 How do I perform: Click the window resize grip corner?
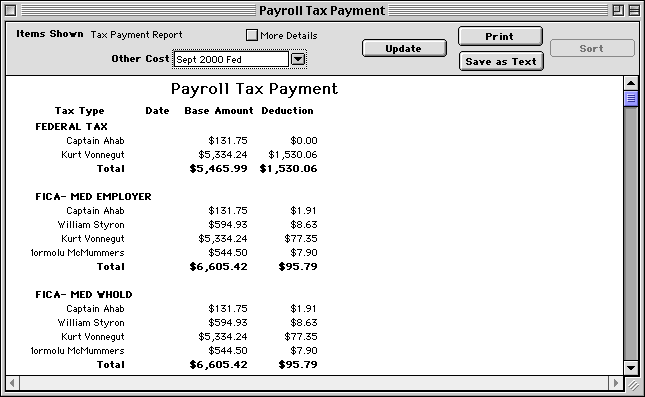pyautogui.click(x=632, y=384)
